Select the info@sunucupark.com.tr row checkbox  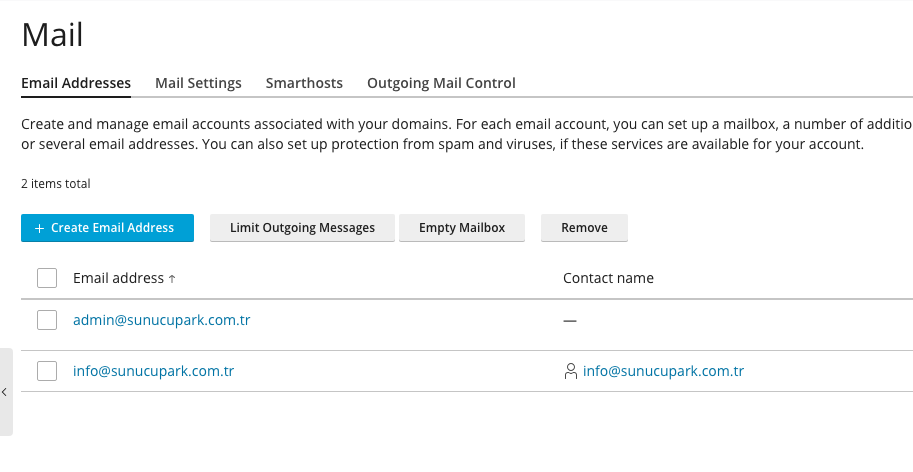coord(47,371)
